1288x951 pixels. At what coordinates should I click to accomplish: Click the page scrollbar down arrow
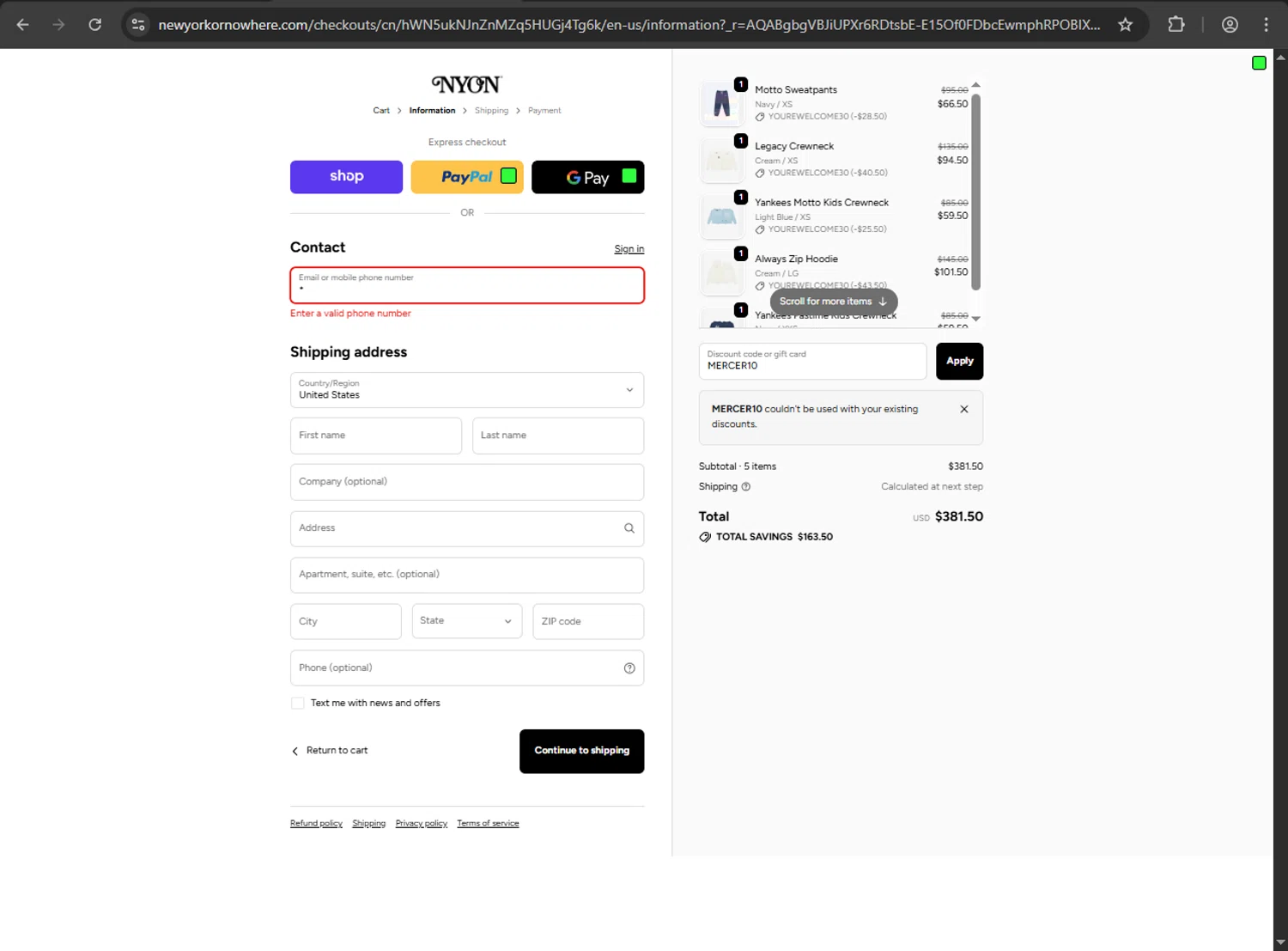tap(1280, 943)
